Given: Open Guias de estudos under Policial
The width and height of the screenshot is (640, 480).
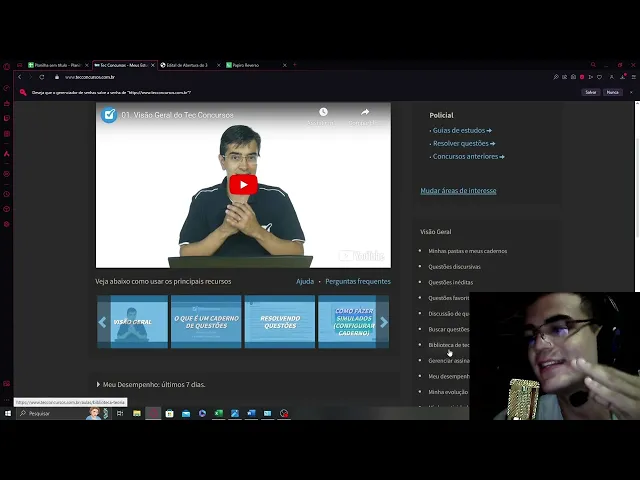Looking at the screenshot, I should [x=462, y=130].
